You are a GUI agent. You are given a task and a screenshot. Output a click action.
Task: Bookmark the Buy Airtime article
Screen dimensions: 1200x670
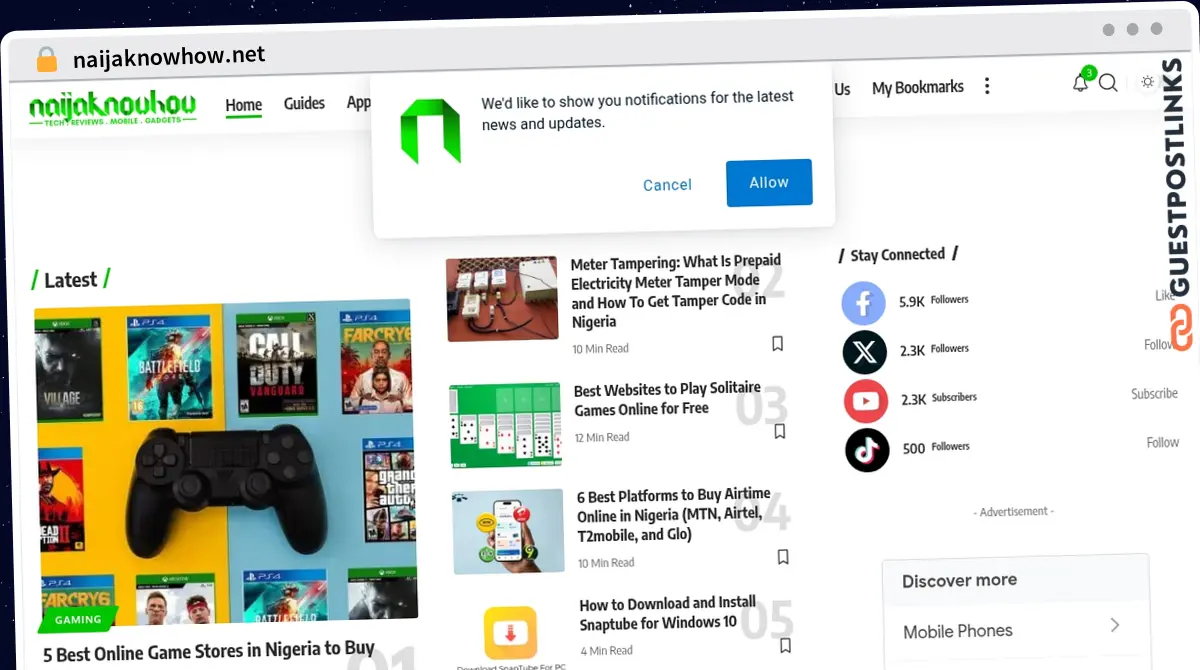783,557
